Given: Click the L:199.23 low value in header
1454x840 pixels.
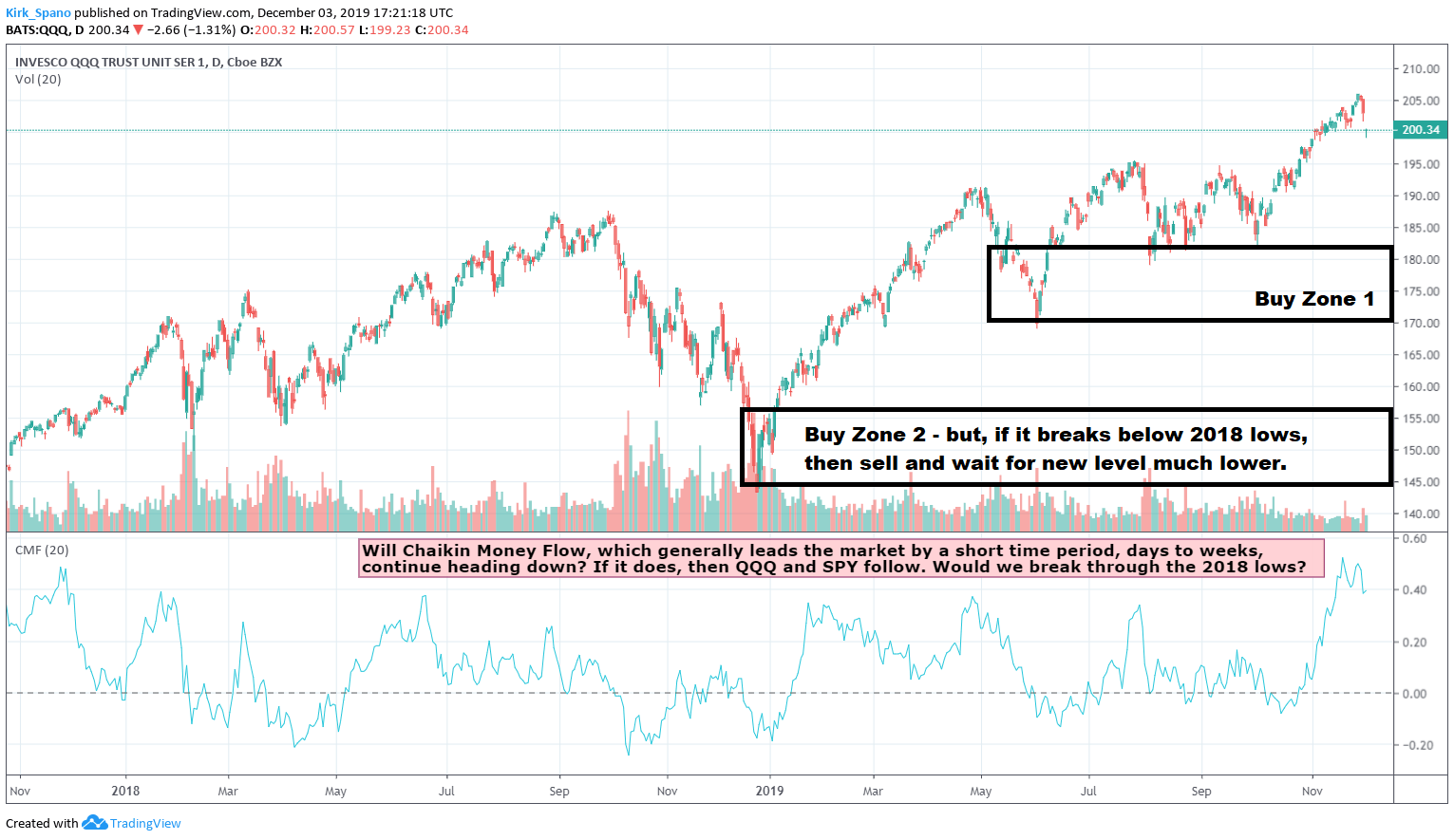Looking at the screenshot, I should 385,29.
